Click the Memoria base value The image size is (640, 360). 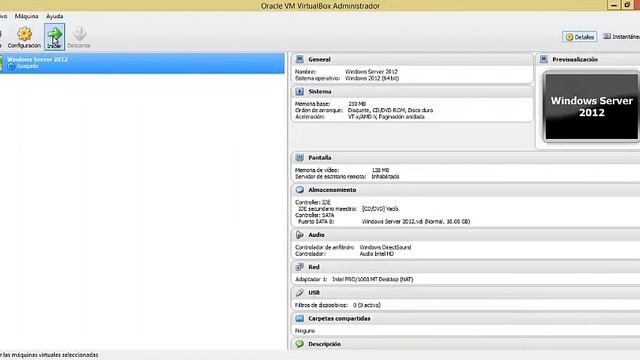(357, 104)
